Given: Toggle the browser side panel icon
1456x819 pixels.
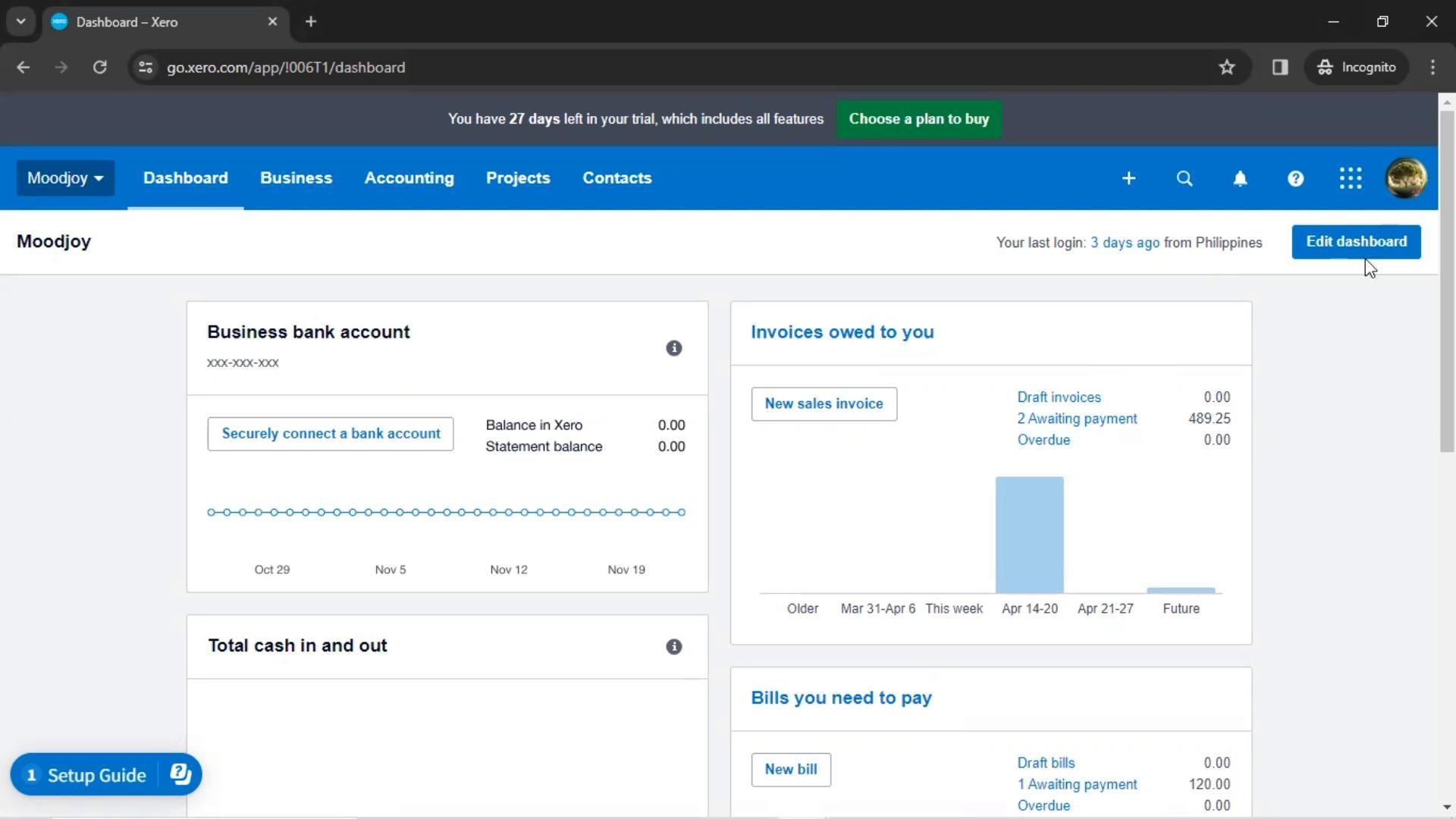Looking at the screenshot, I should click(1280, 67).
